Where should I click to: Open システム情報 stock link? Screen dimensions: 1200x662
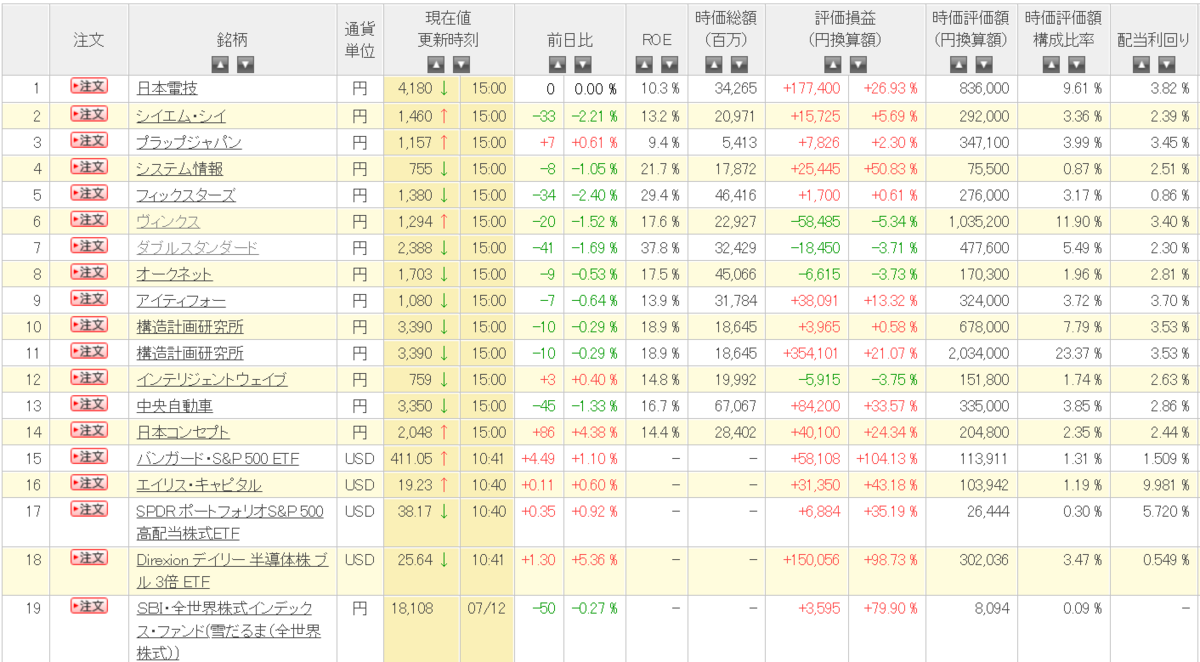180,168
